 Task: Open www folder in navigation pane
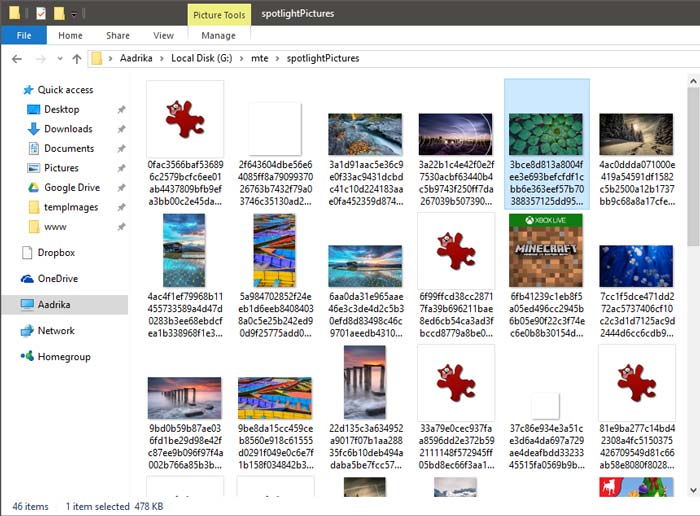[47, 227]
